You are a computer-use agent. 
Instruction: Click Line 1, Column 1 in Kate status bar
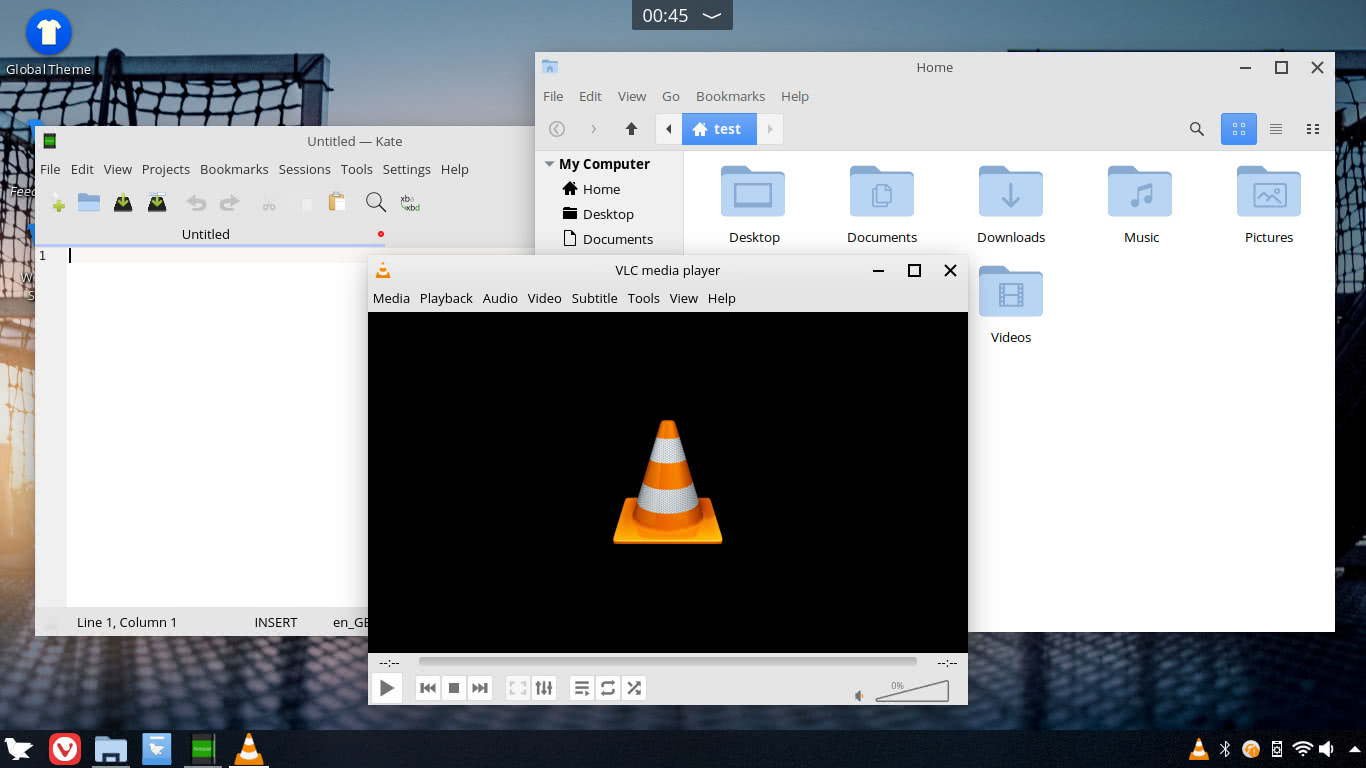tap(127, 622)
